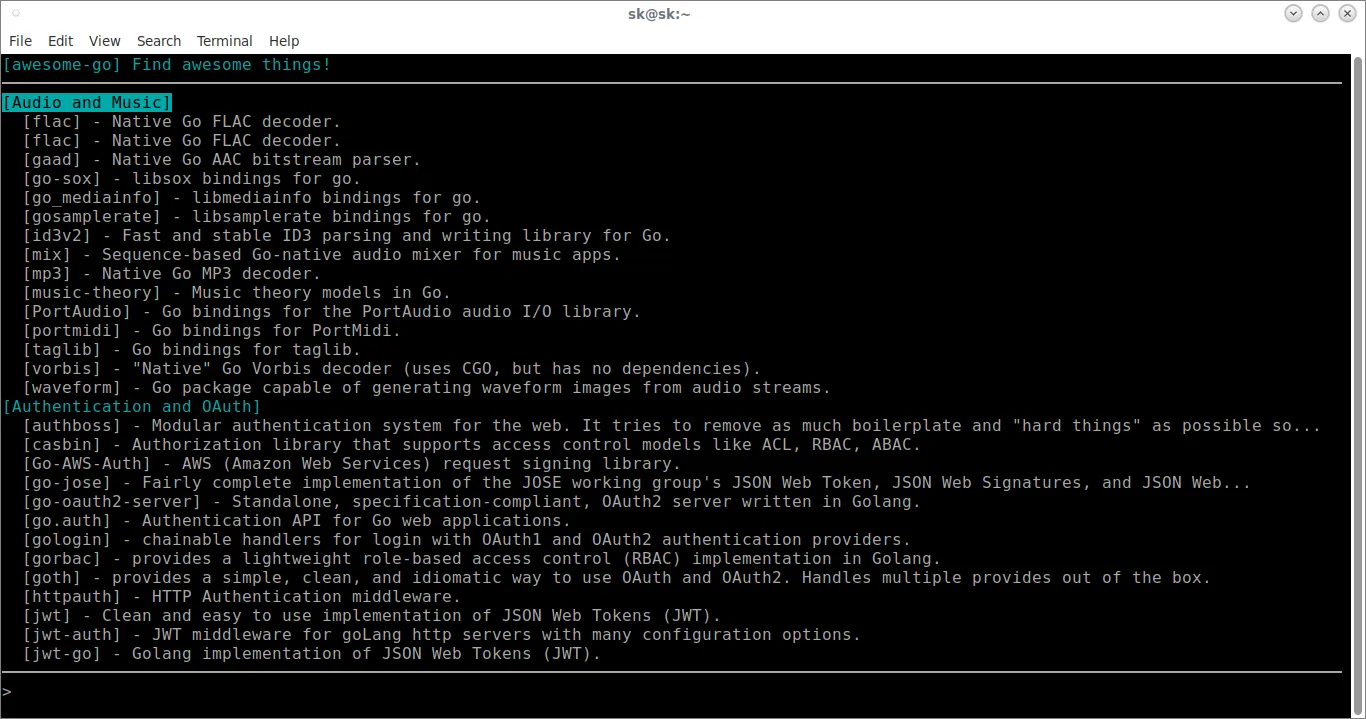The width and height of the screenshot is (1366, 719).
Task: Choose the jwt-go Golang implementation entry
Action: (x=312, y=654)
